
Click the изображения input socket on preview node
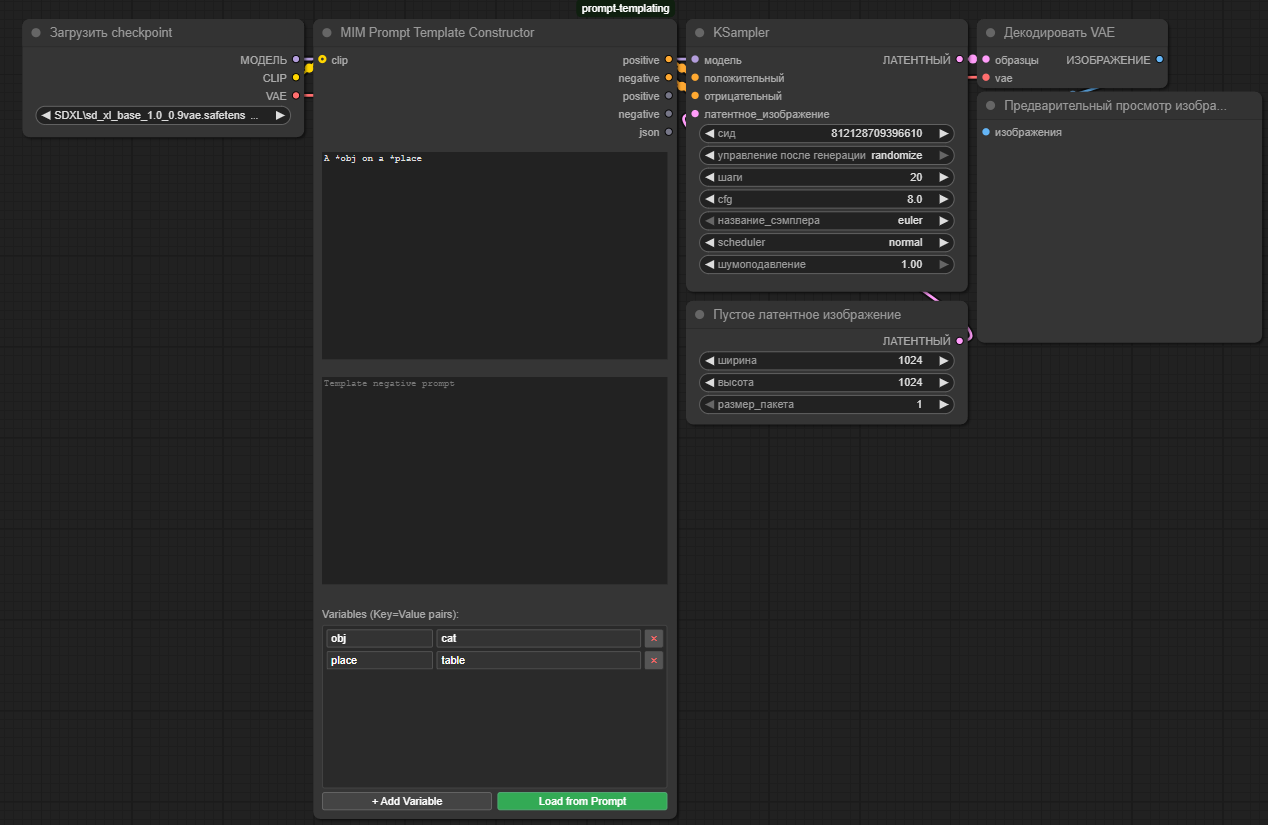click(986, 132)
